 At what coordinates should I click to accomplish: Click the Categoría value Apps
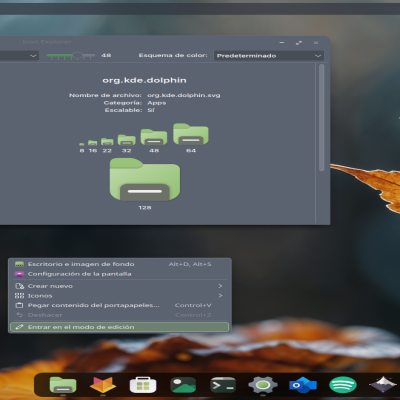click(157, 103)
